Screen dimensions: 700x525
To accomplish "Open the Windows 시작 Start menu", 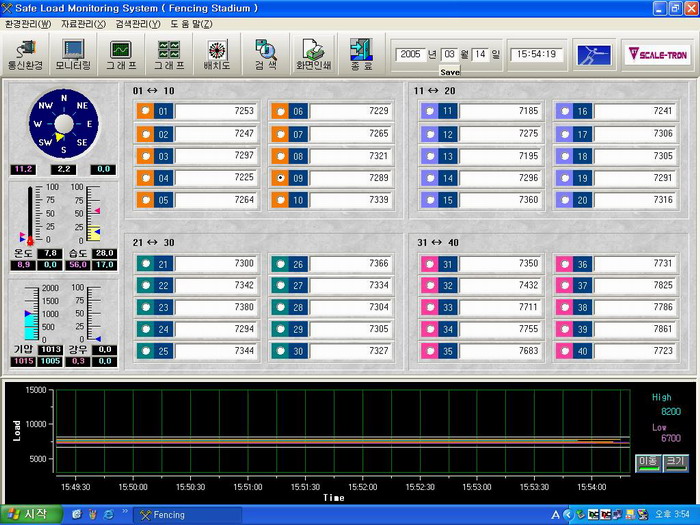I will pos(30,514).
